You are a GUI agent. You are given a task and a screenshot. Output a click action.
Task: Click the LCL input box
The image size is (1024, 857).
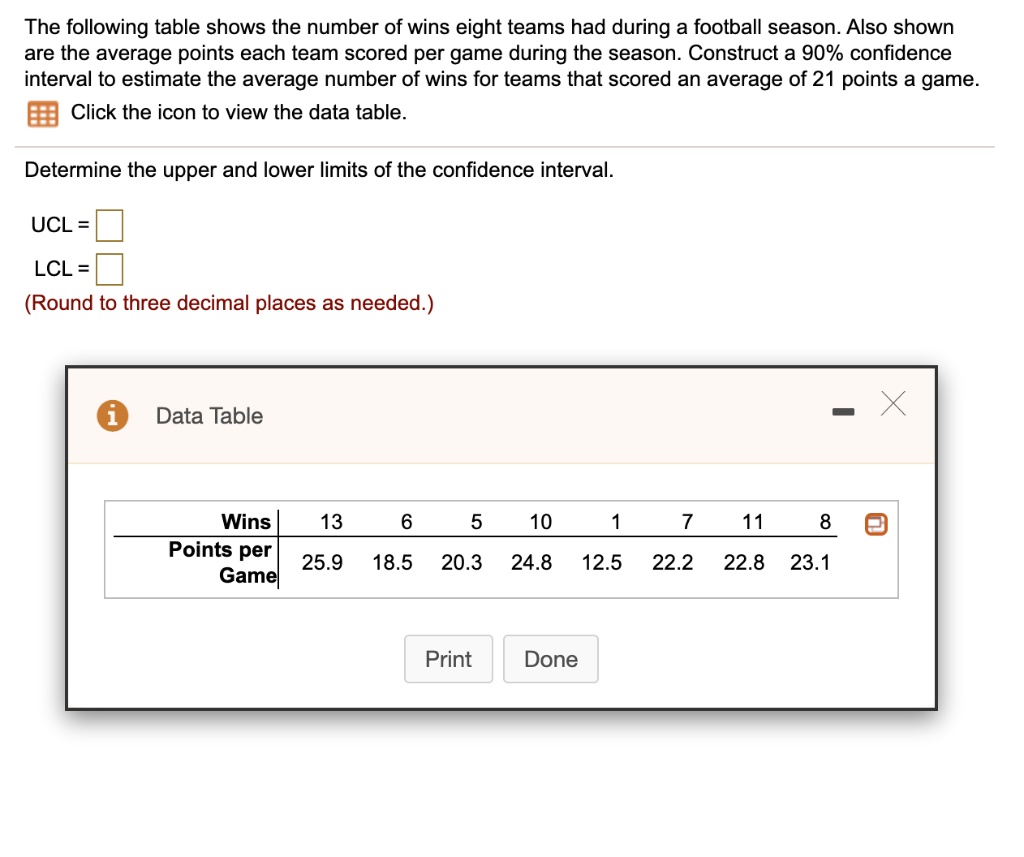(109, 268)
